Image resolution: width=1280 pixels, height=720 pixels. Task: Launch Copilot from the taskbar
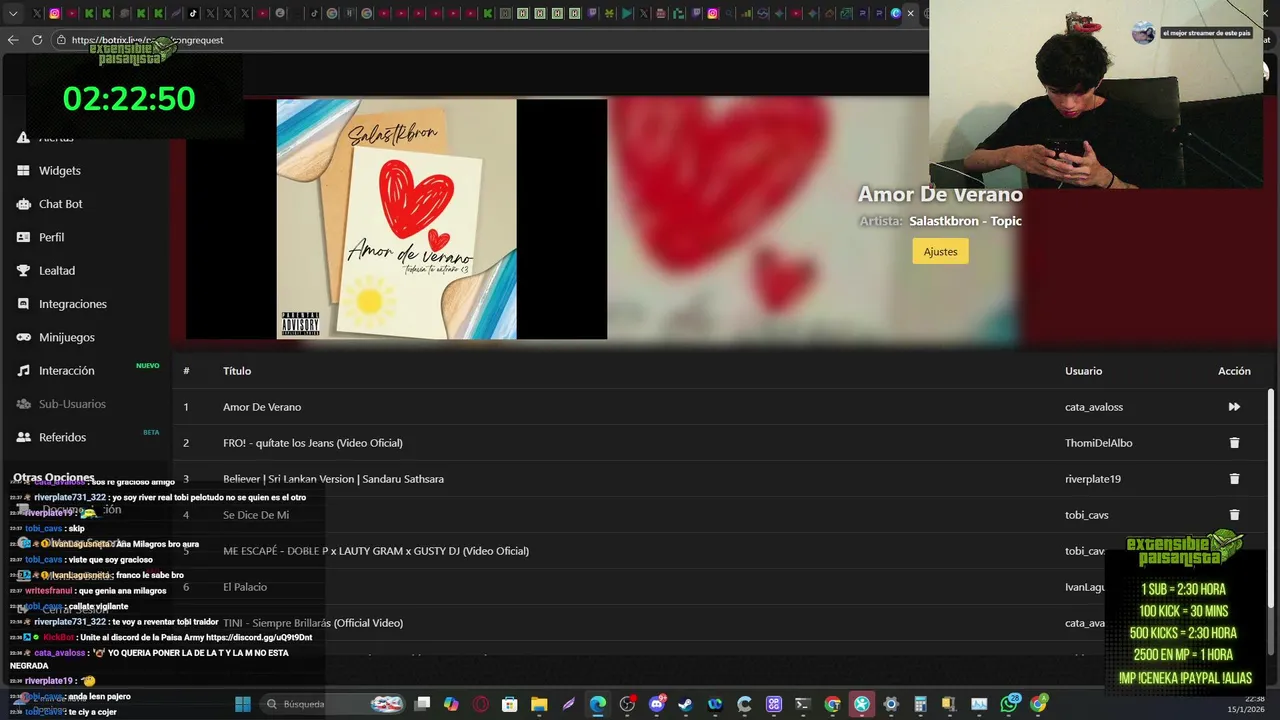450,704
